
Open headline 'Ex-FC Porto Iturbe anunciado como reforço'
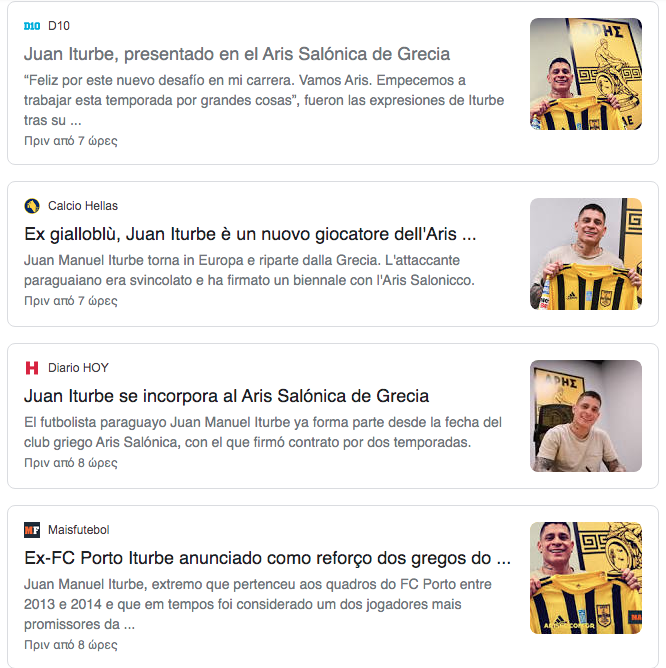point(267,558)
